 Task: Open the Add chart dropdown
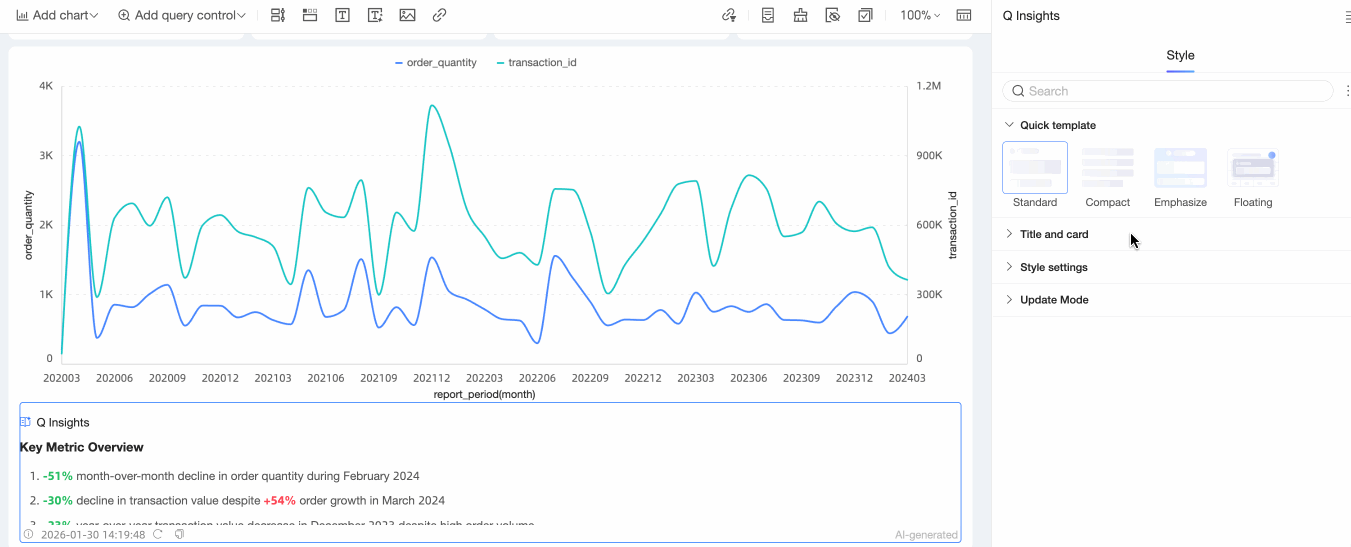tap(57, 16)
